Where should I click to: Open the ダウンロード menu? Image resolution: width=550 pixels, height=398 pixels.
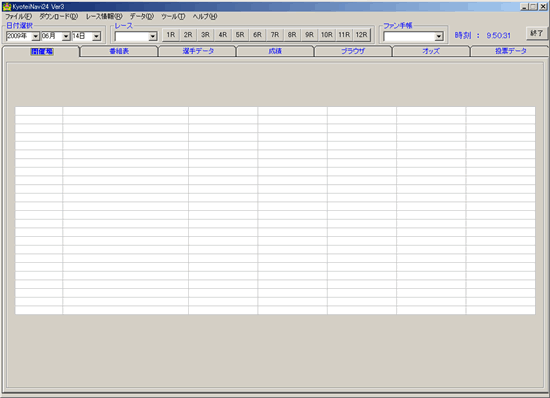(x=58, y=16)
